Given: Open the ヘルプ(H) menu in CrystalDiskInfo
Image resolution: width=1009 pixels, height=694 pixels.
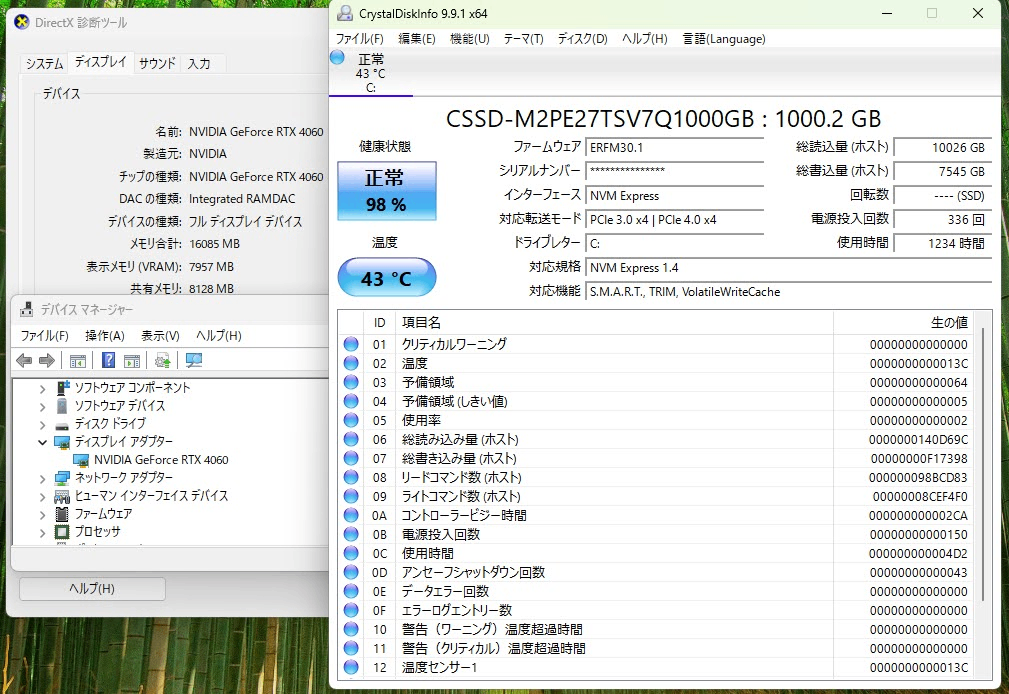Looking at the screenshot, I should click(645, 39).
